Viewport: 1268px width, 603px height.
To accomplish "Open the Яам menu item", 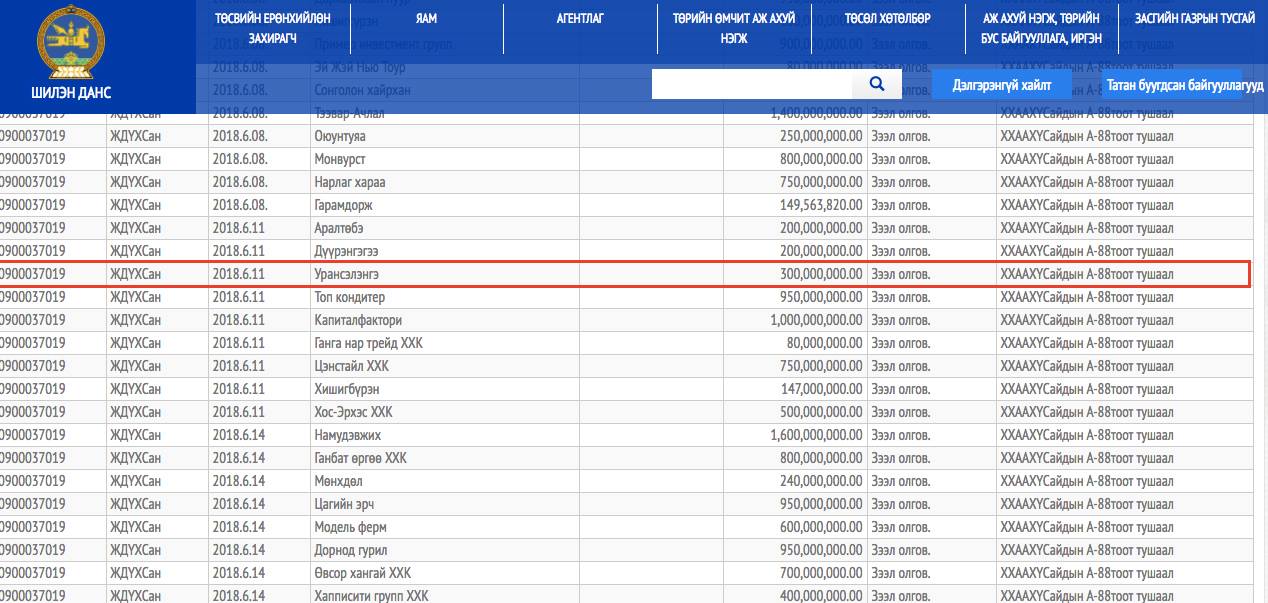I will coord(427,18).
